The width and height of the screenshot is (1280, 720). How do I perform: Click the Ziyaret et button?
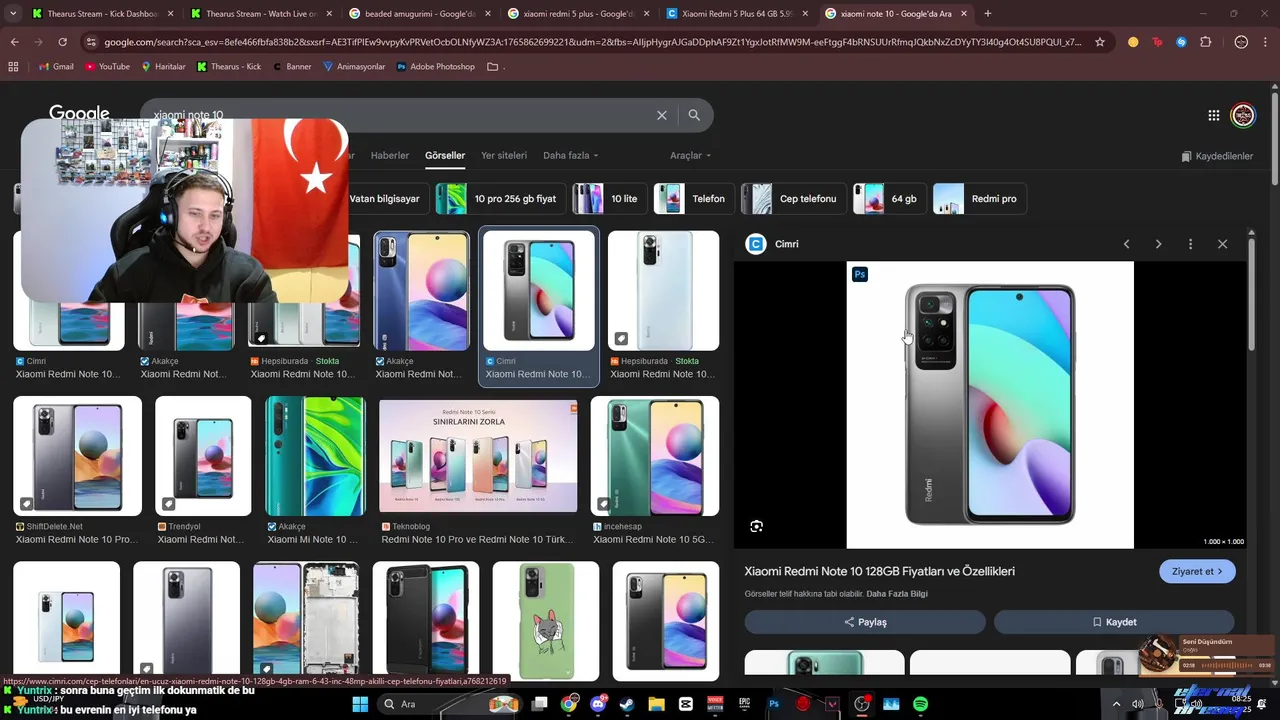[1197, 571]
